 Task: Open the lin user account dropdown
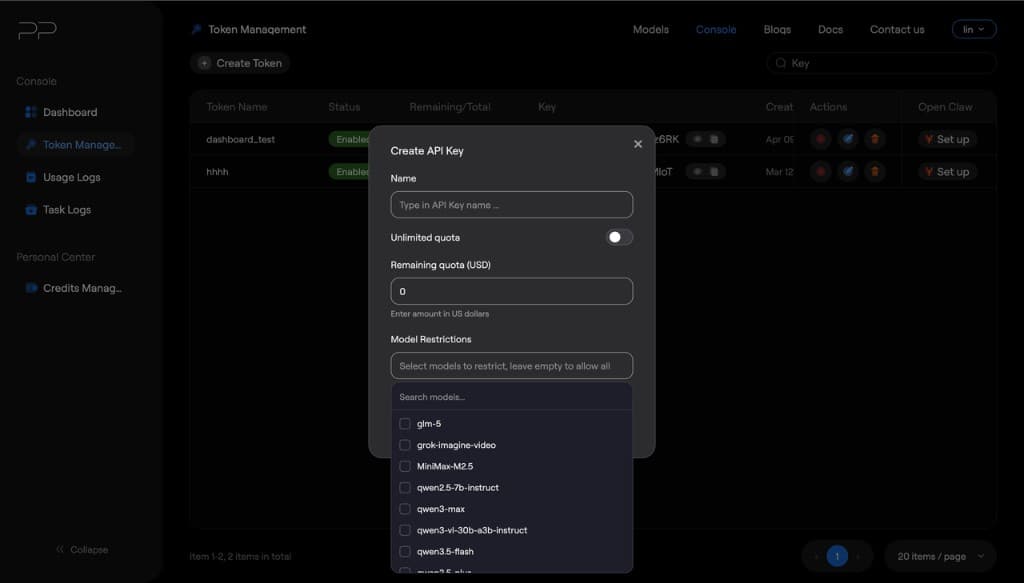pos(974,29)
